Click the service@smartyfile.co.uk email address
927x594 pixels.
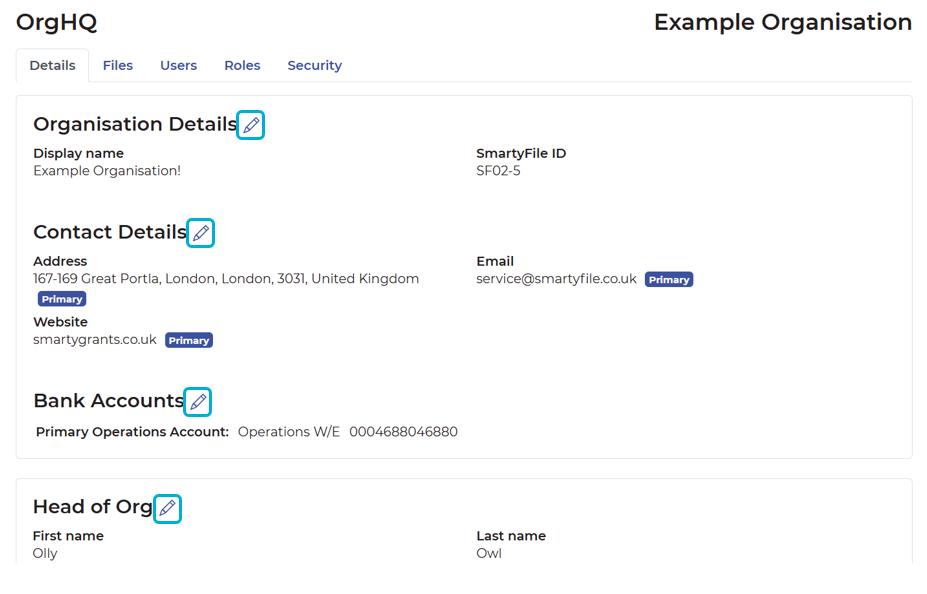[x=554, y=279]
